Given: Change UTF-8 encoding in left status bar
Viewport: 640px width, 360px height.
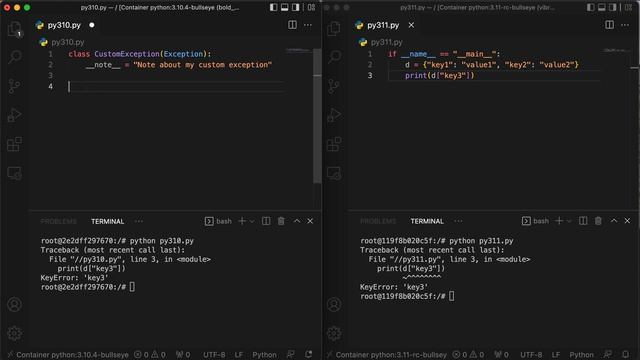Looking at the screenshot, I should point(214,355).
